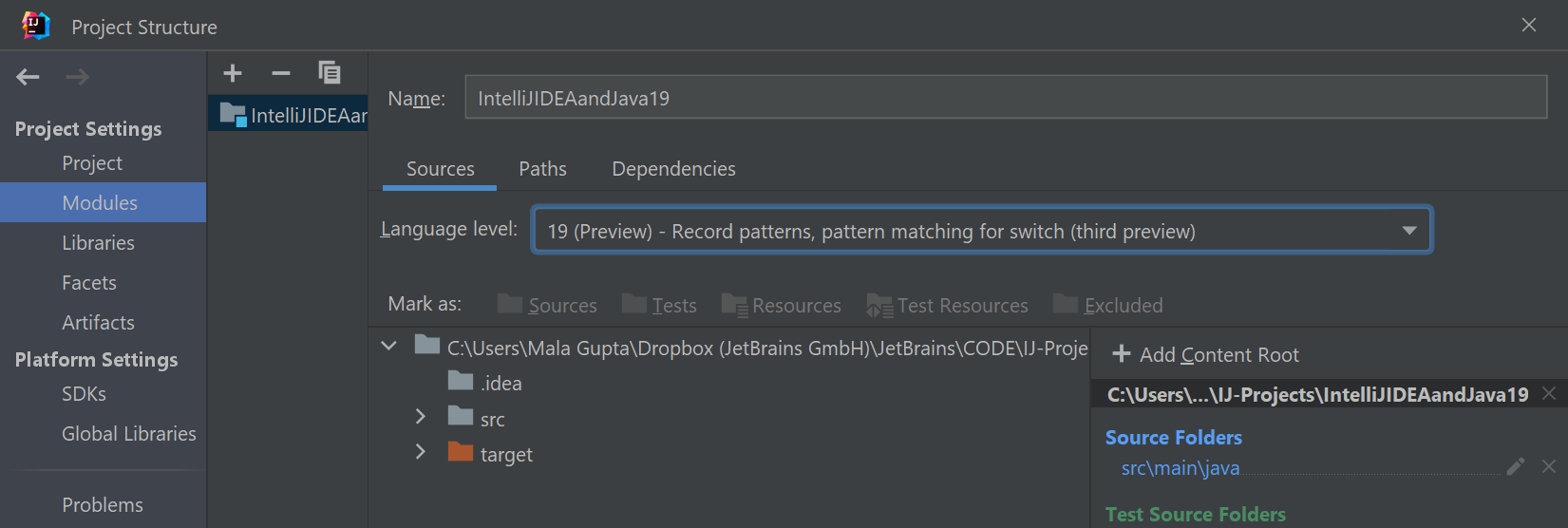Expand the target folder

tap(421, 452)
